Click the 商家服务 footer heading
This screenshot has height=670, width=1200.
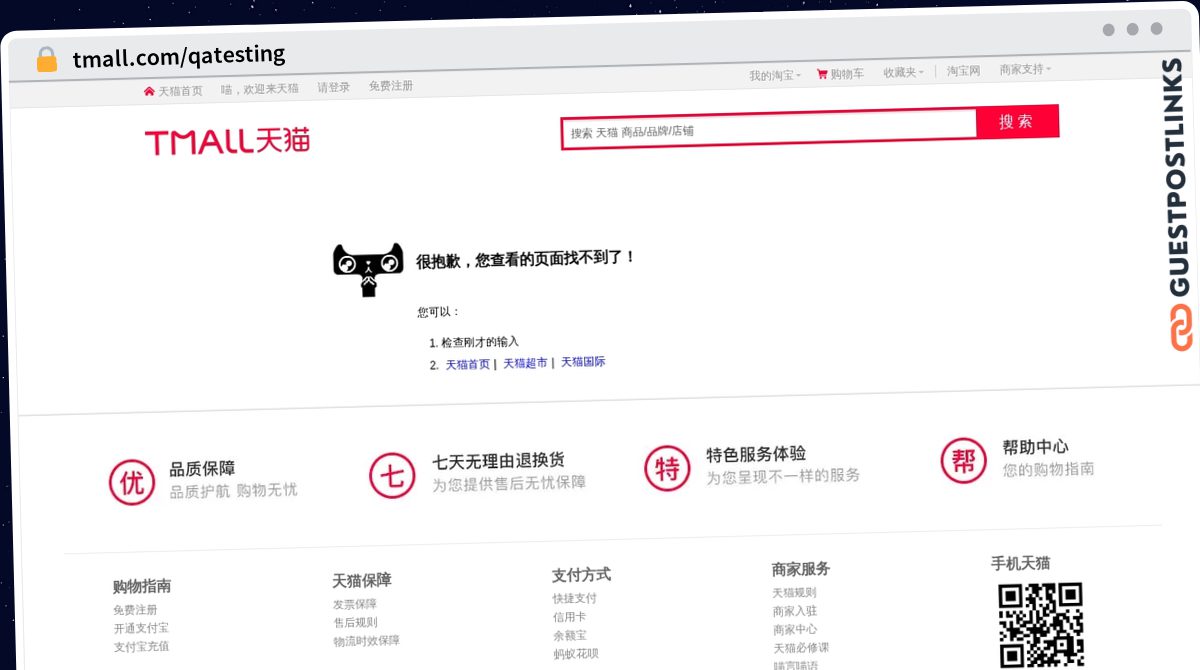tap(801, 569)
